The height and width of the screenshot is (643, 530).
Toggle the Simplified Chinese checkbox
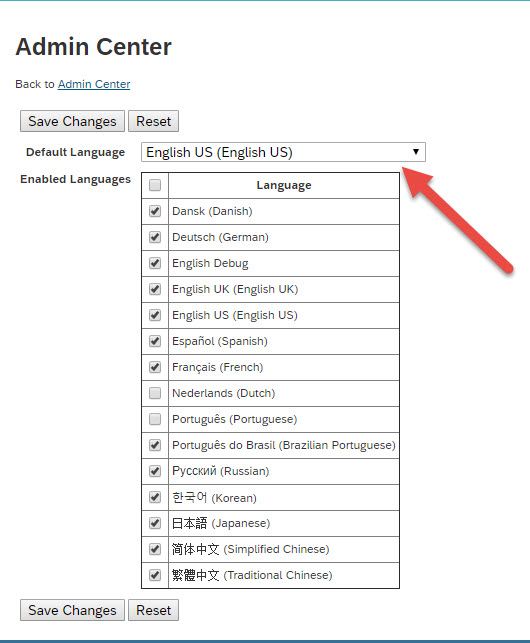[x=155, y=549]
